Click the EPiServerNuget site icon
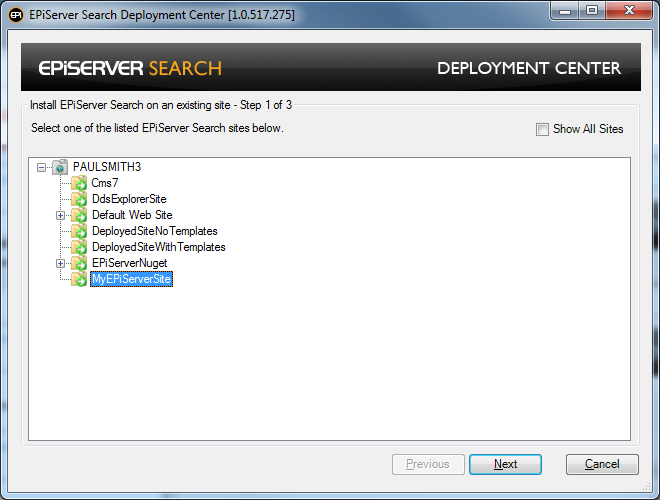 pyautogui.click(x=79, y=263)
